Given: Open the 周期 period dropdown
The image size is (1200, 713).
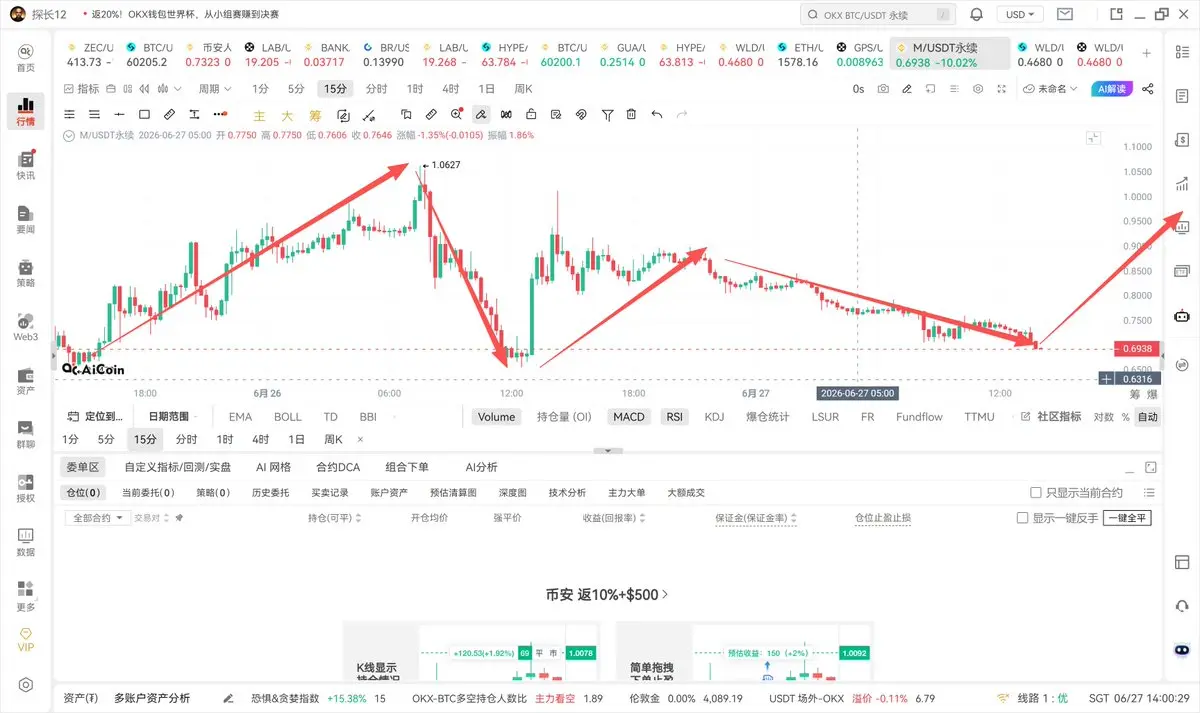Looking at the screenshot, I should click(x=214, y=89).
